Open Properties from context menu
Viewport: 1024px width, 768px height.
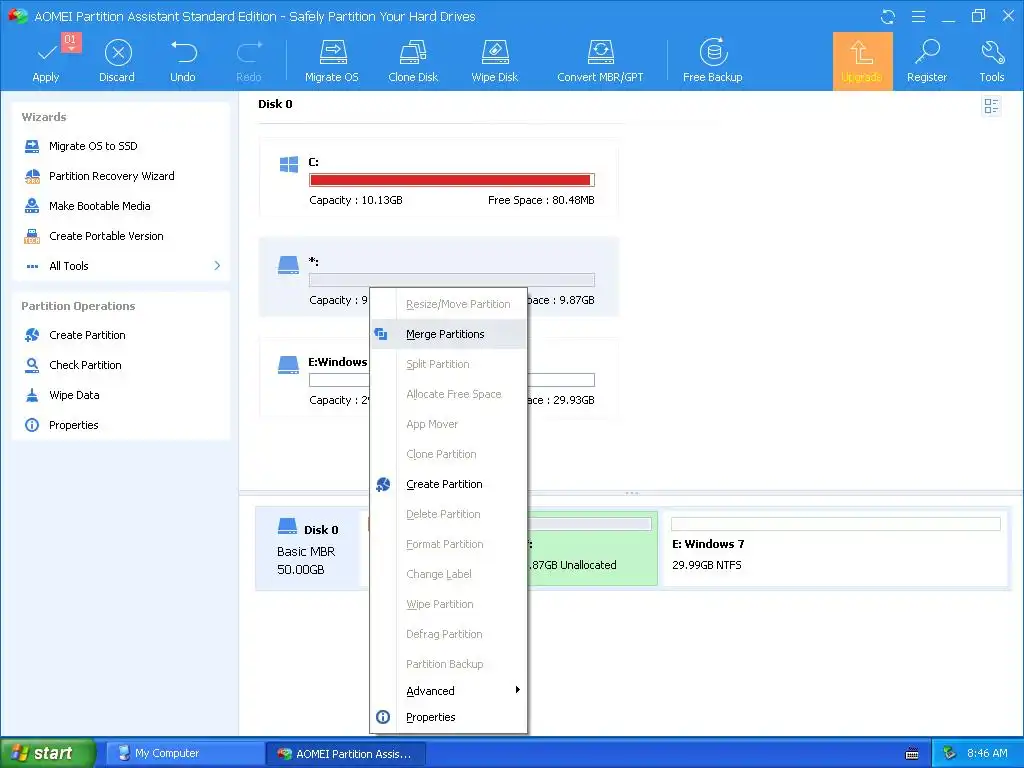coord(448,717)
